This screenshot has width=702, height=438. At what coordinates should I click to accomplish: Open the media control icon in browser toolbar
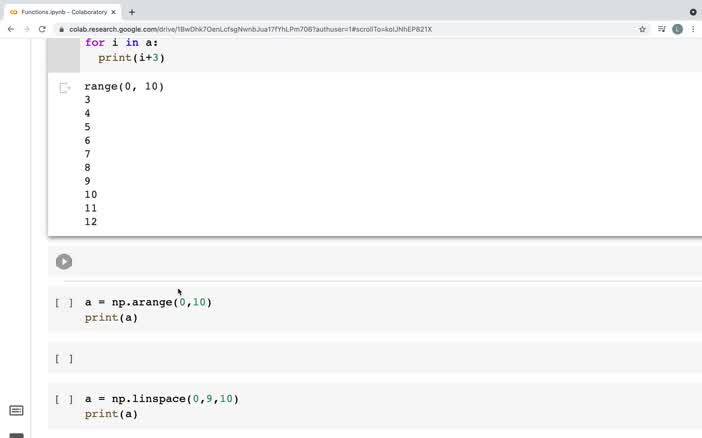[x=661, y=29]
